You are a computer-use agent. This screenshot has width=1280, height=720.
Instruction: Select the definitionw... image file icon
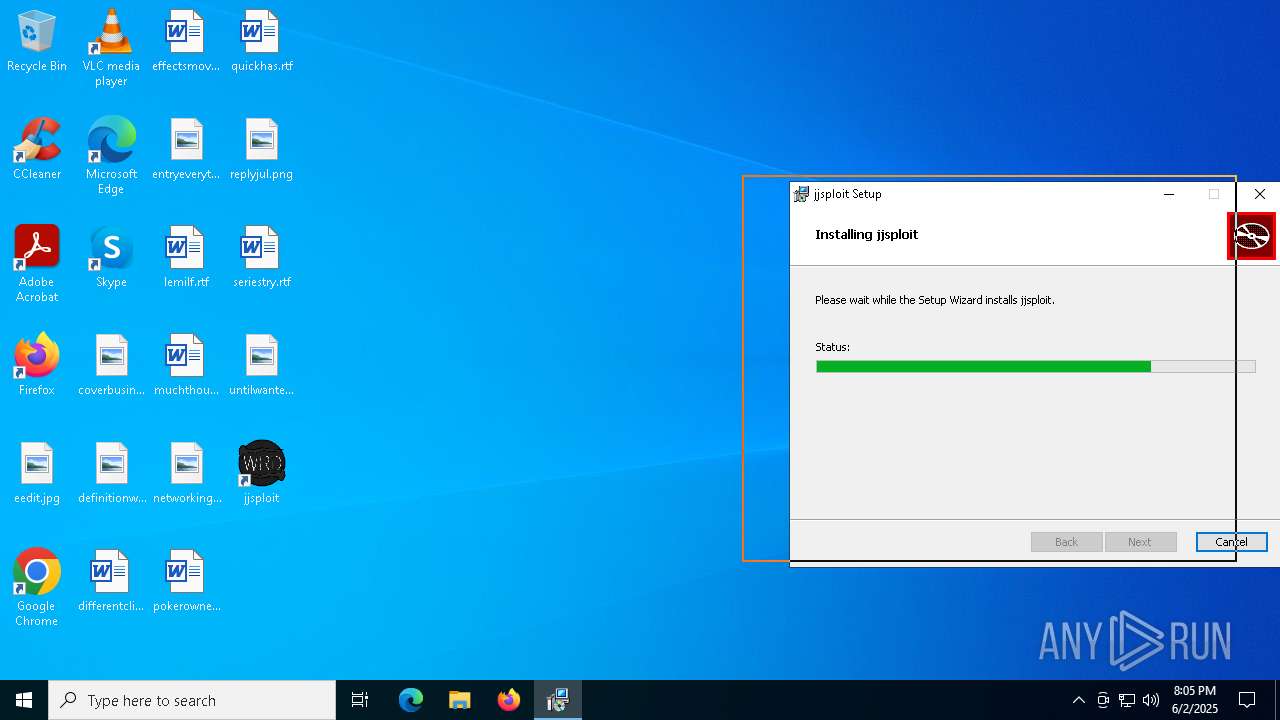click(111, 473)
